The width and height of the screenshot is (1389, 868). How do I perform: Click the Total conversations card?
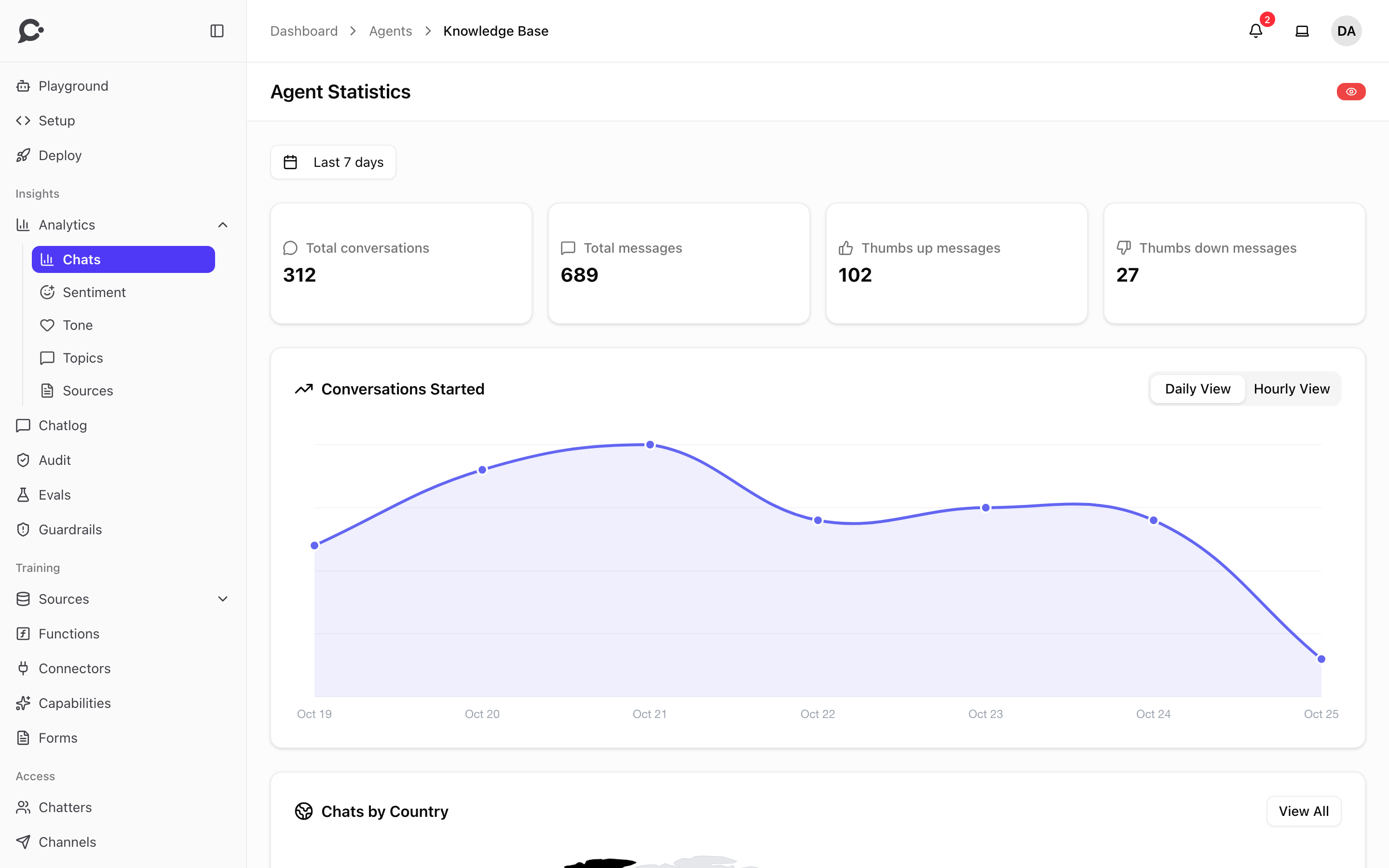coord(401,263)
